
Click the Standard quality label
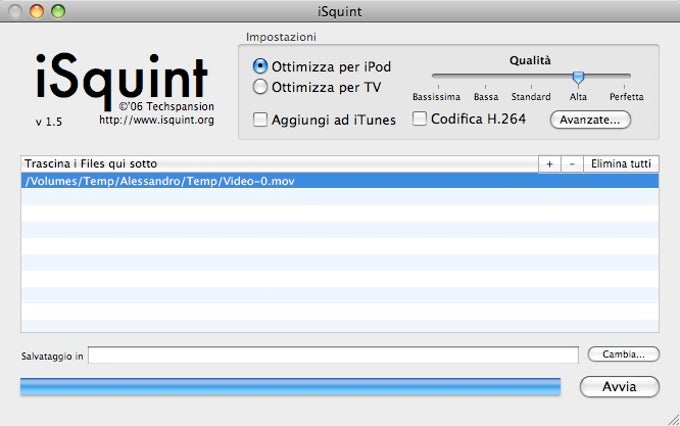(x=531, y=97)
